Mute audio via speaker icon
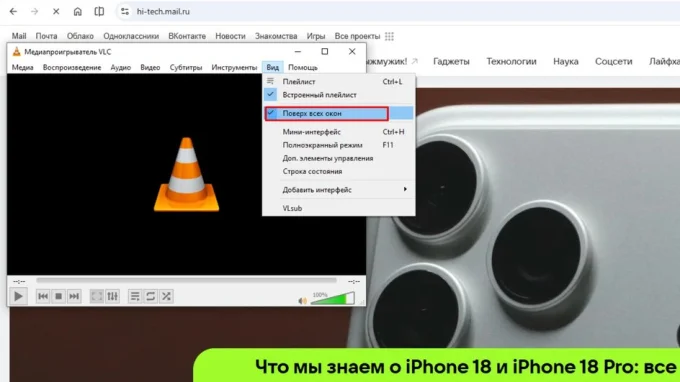Viewport: 680px width, 382px height. tap(302, 300)
